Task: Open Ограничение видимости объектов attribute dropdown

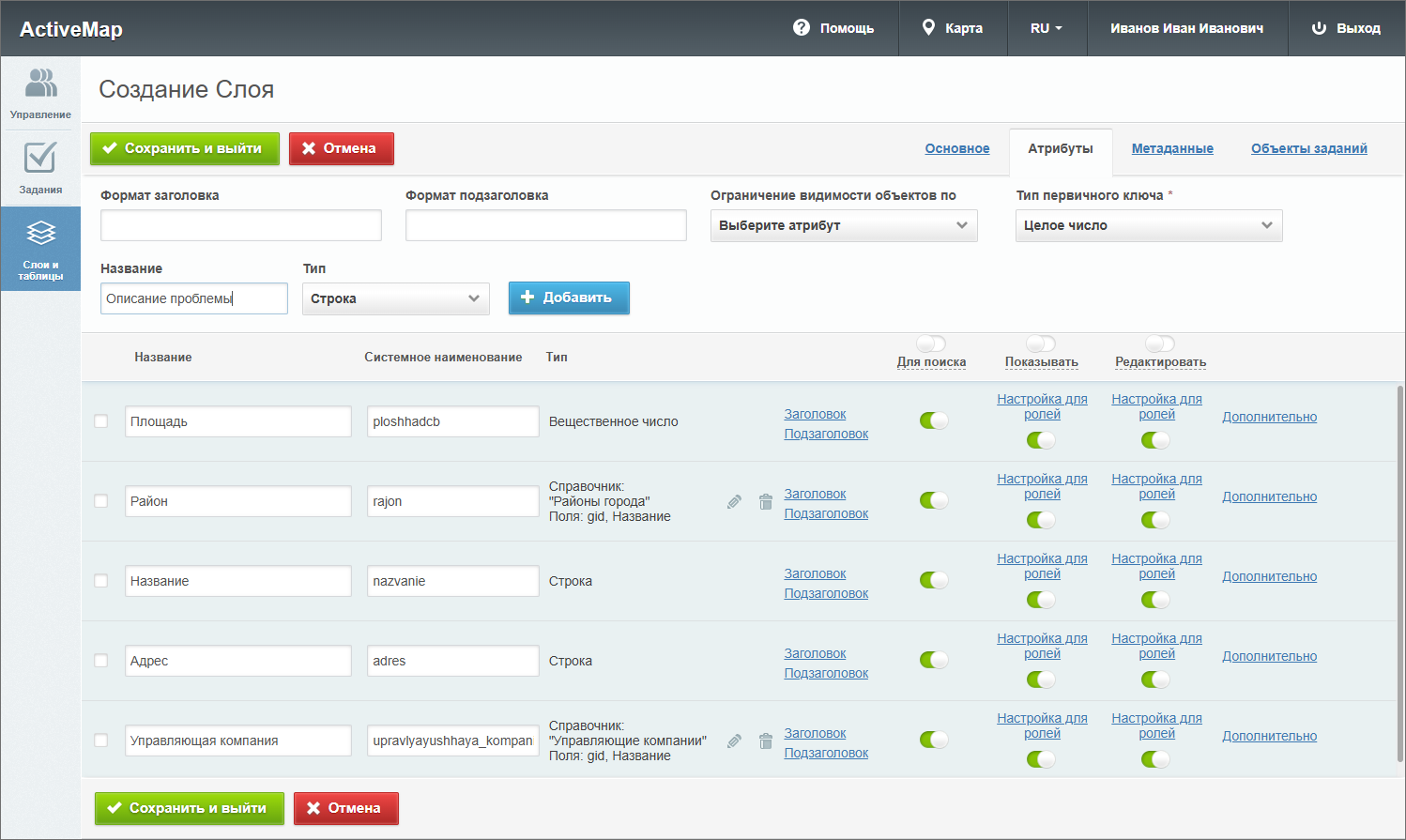Action: [843, 225]
